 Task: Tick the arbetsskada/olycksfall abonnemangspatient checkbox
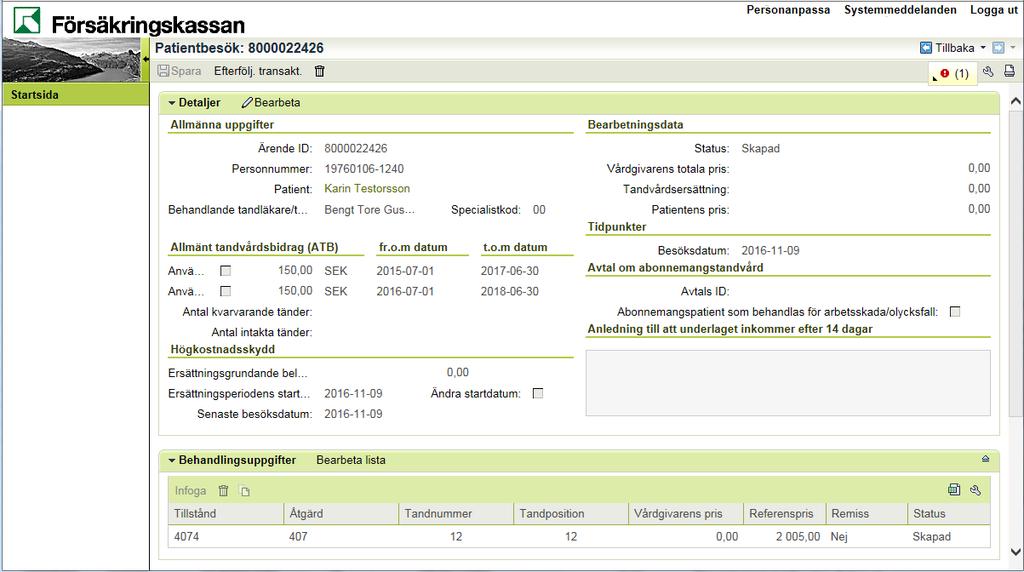pos(955,311)
